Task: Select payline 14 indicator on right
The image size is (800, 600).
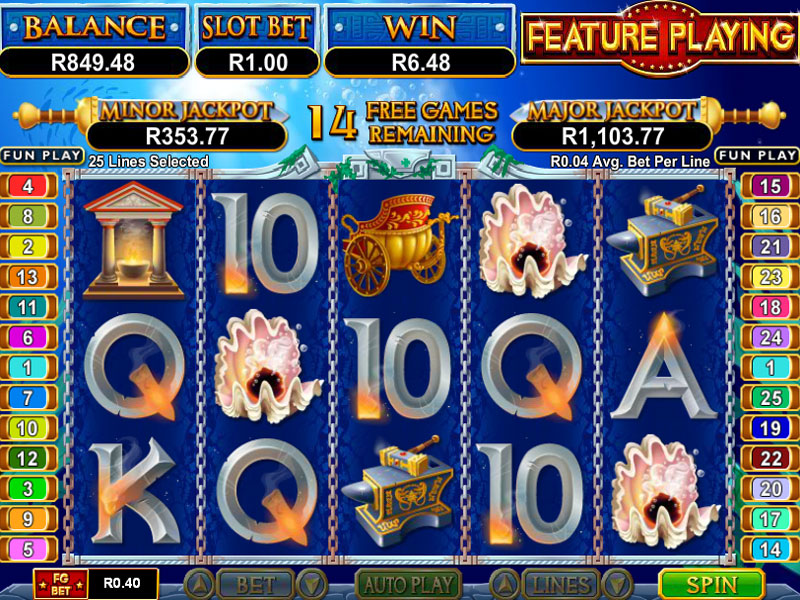Action: [770, 549]
